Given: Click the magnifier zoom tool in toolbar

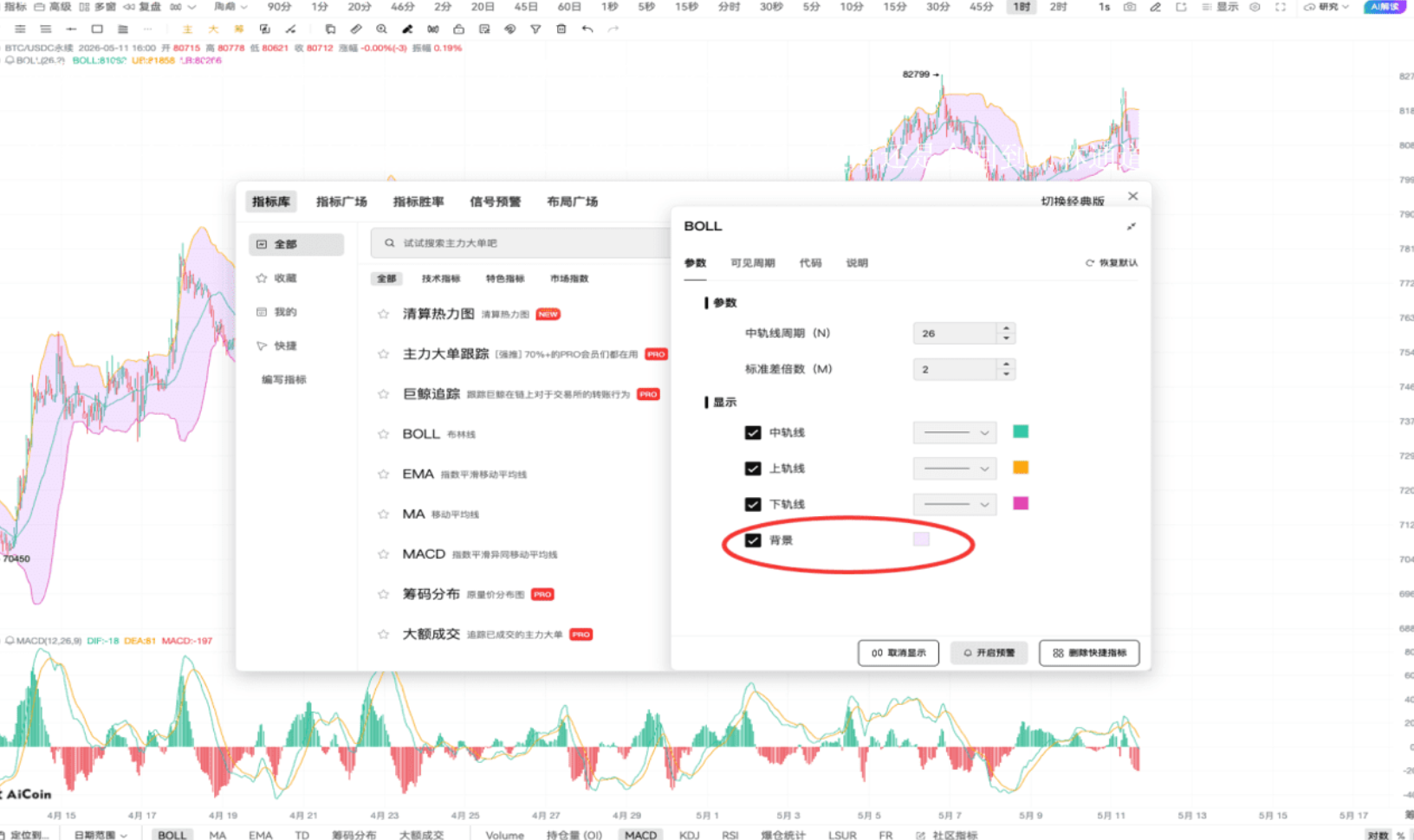Looking at the screenshot, I should pyautogui.click(x=381, y=29).
